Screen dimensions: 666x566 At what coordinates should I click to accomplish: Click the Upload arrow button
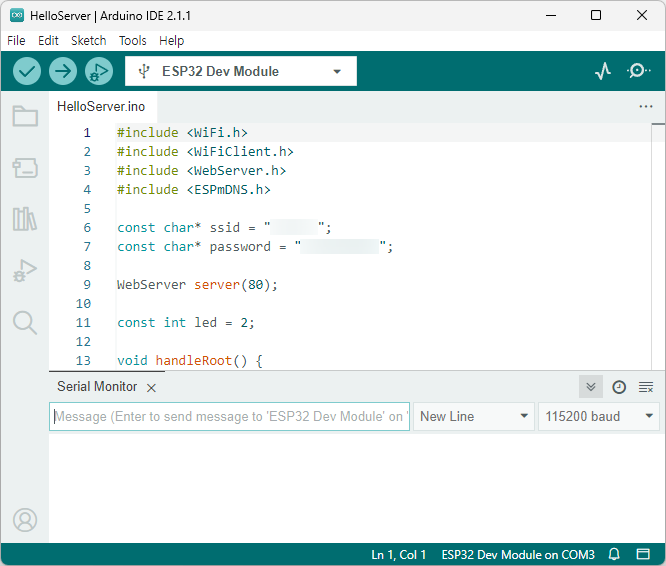(63, 71)
